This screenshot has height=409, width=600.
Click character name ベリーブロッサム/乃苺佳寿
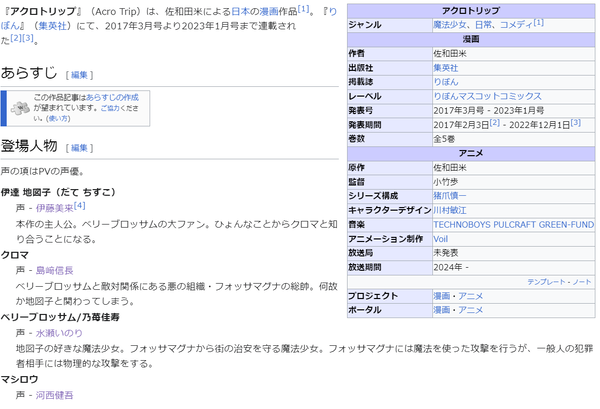click(60, 317)
